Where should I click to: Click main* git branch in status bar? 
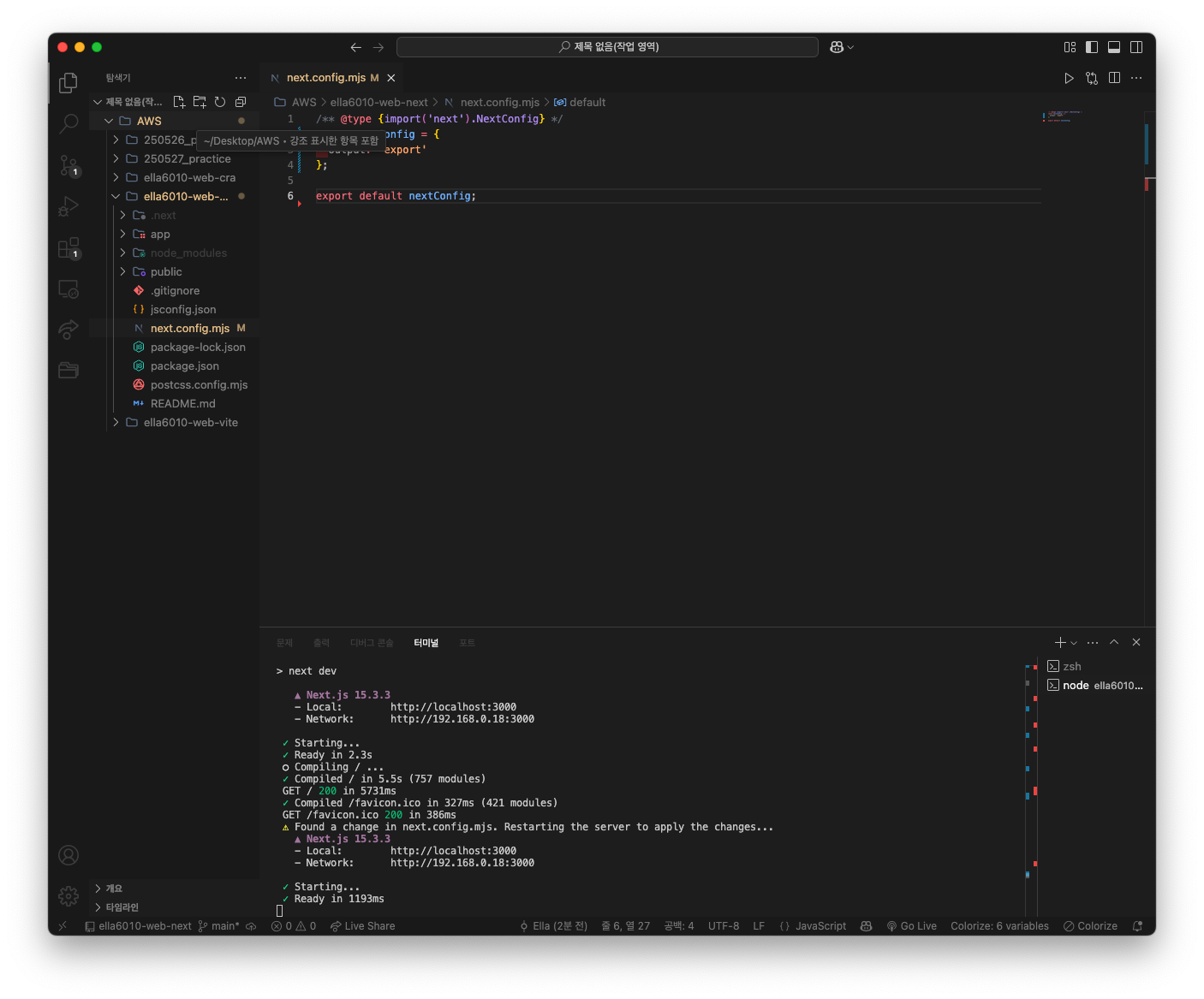[x=218, y=926]
